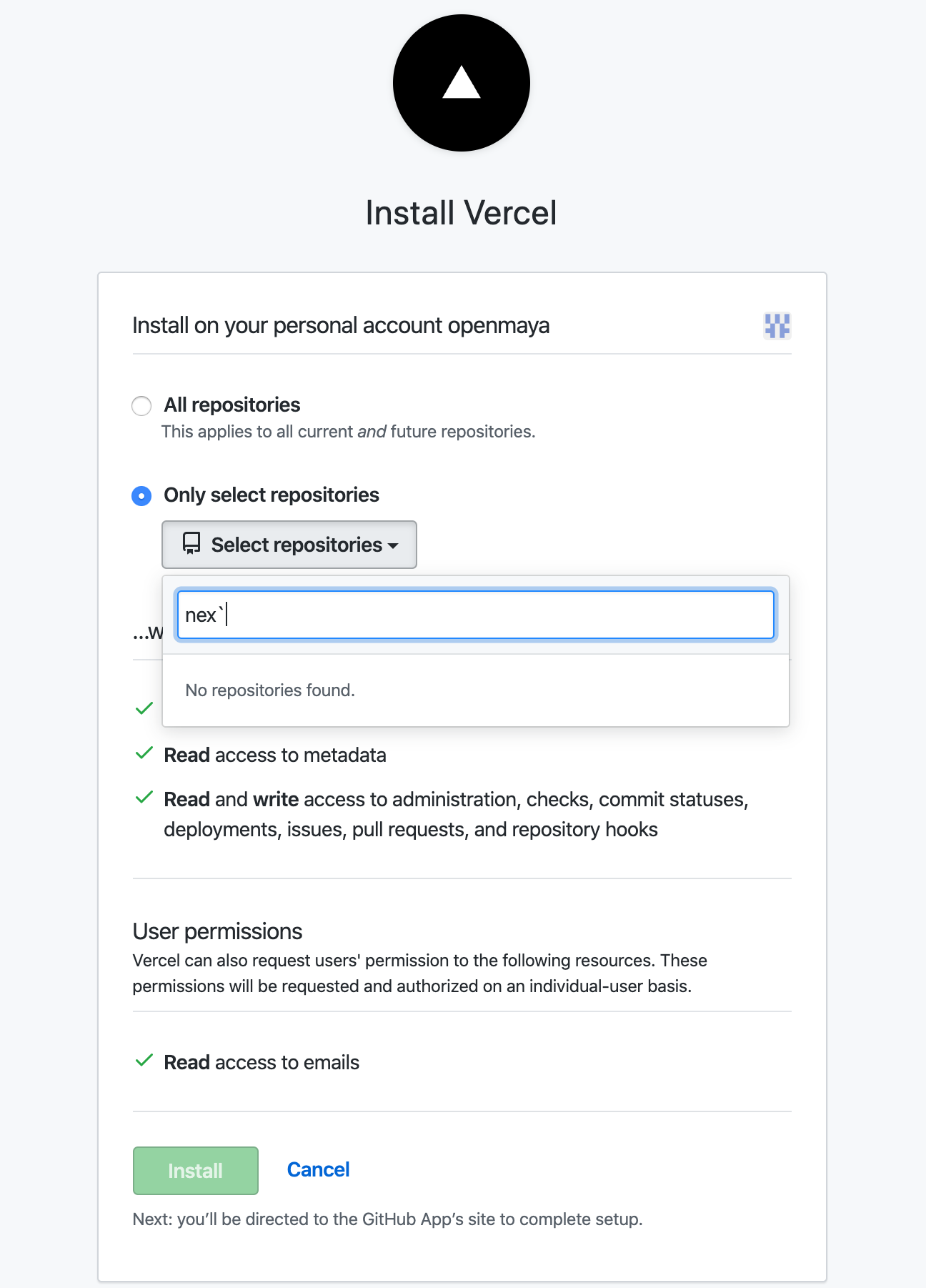Click the All repositories label text
Viewport: 926px width, 1288px height.
pos(232,405)
